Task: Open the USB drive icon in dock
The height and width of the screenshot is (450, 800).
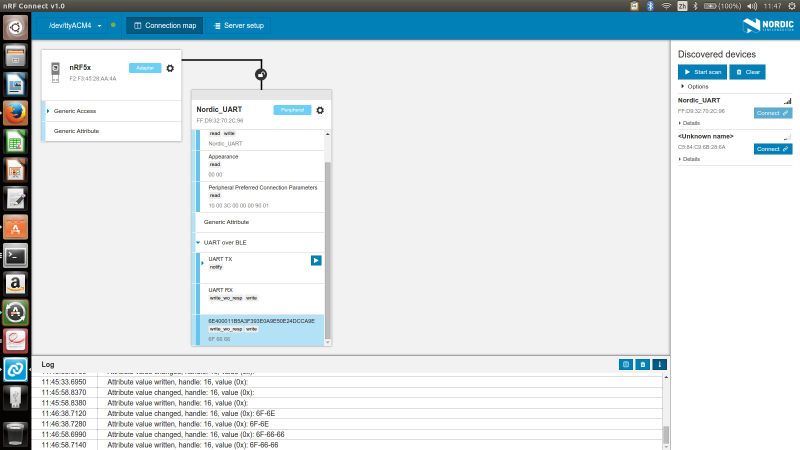Action: click(15, 398)
